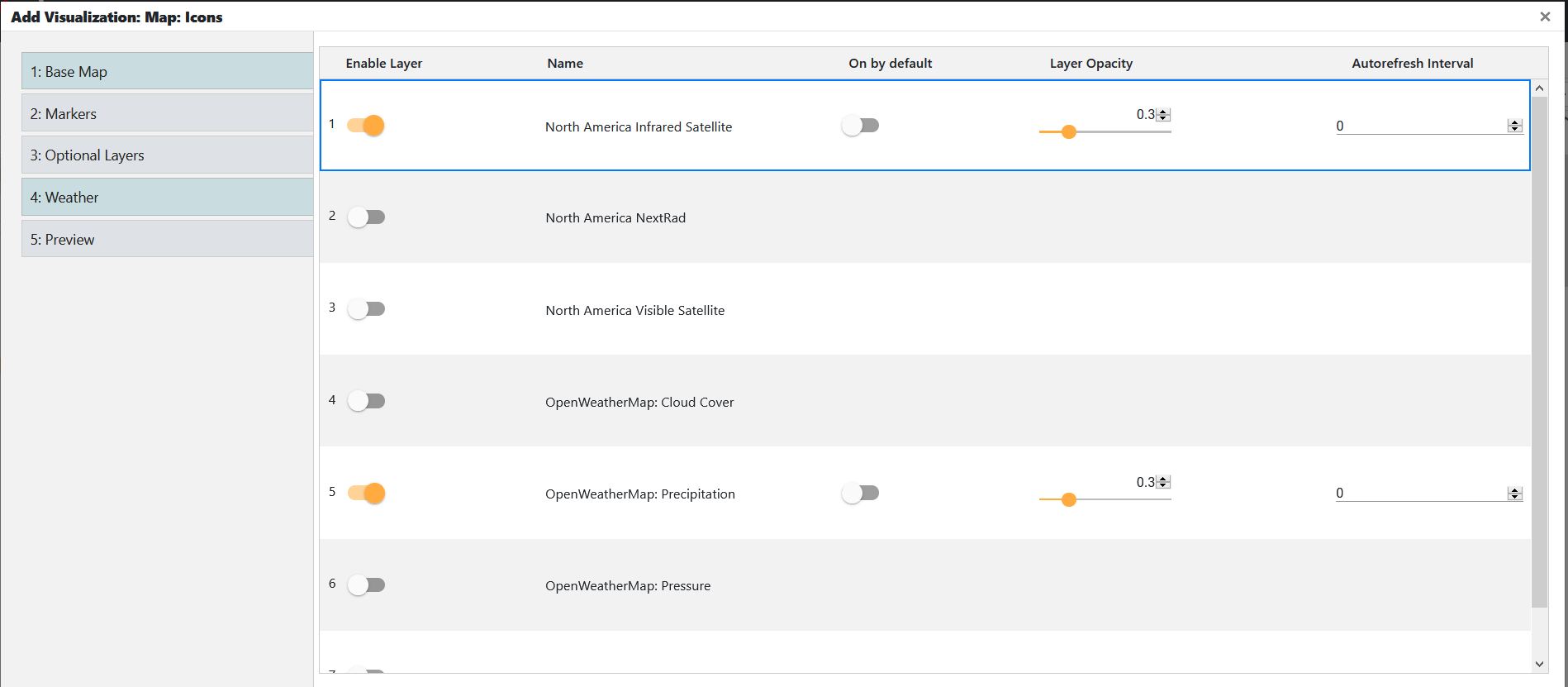This screenshot has height=687, width=1568.
Task: Turn on default for Infrared Satellite
Action: click(x=860, y=126)
